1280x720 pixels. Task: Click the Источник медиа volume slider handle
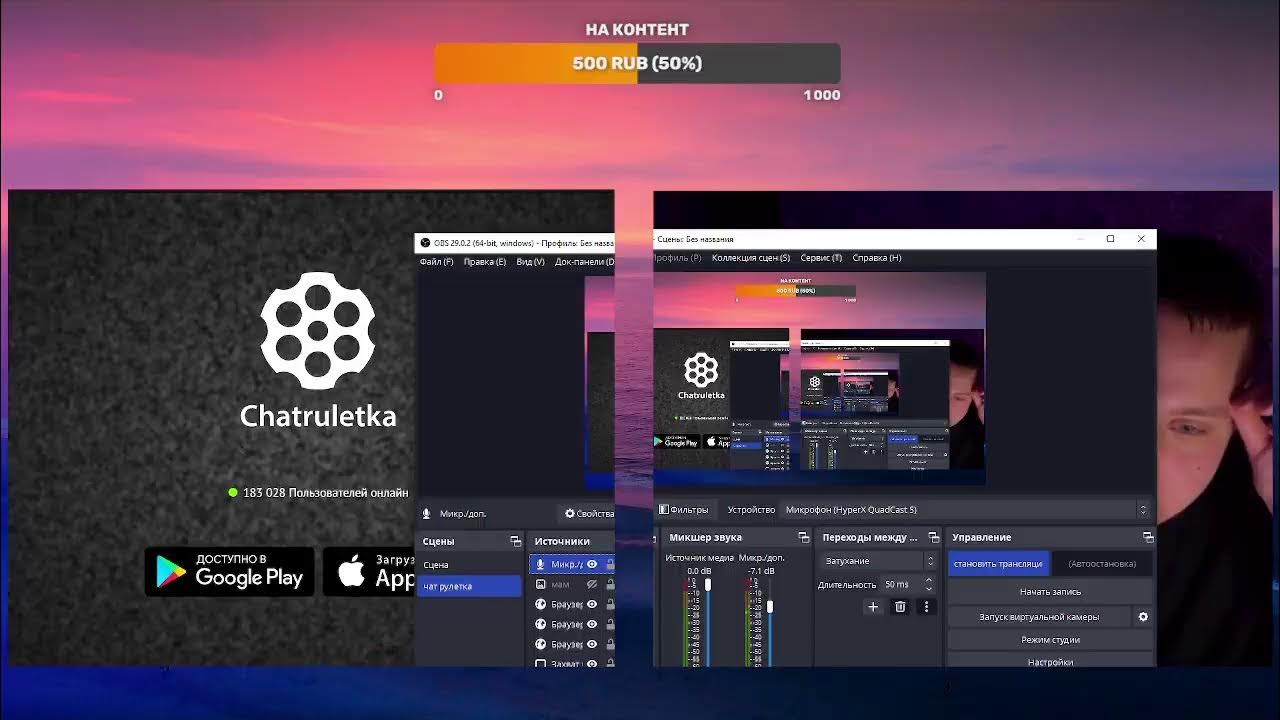pos(708,584)
